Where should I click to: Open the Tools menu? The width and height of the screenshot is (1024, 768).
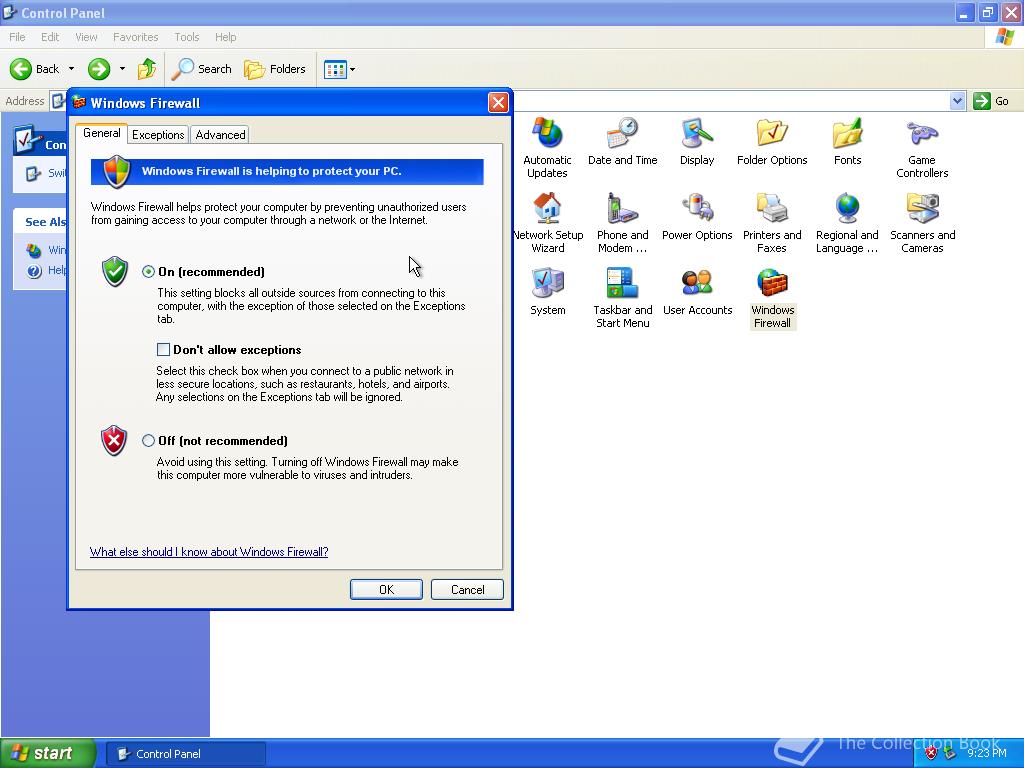coord(187,37)
